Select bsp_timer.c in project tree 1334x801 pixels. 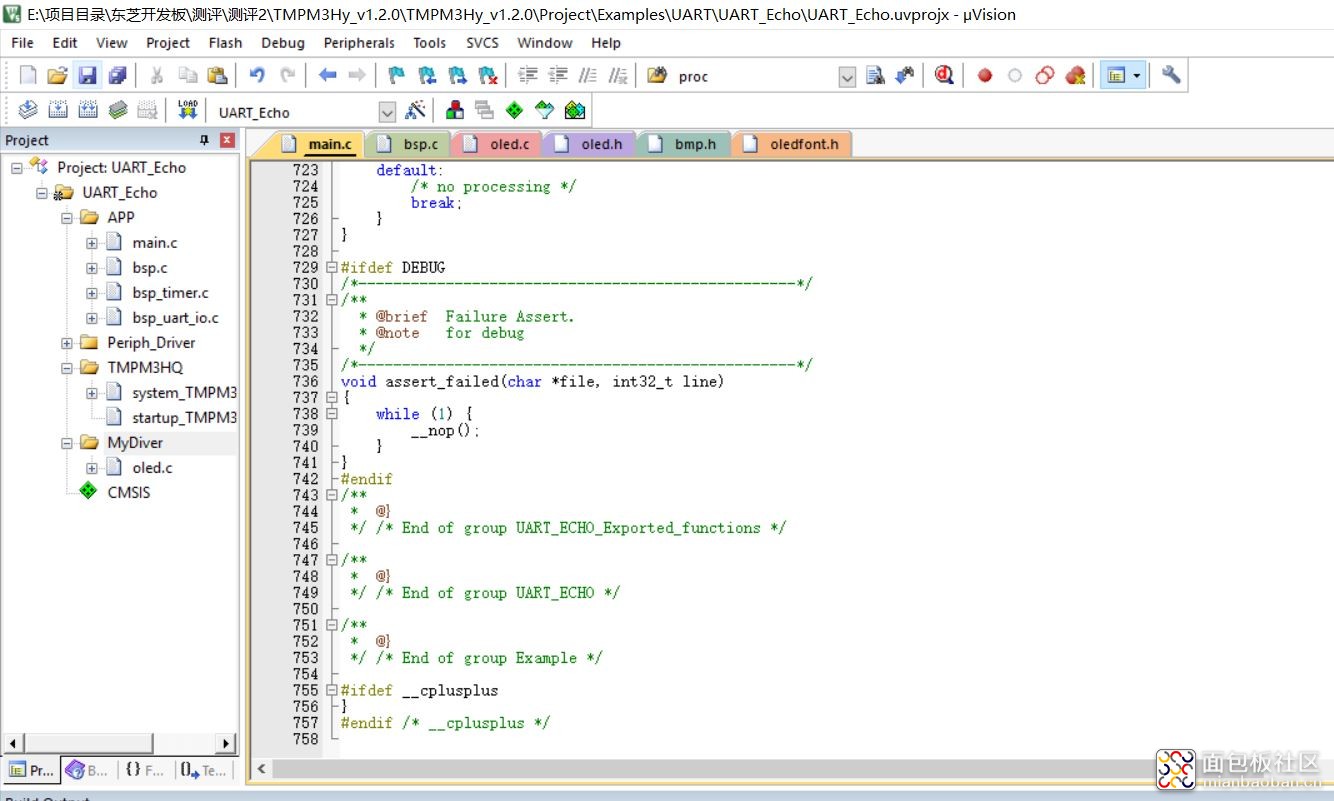[x=170, y=293]
